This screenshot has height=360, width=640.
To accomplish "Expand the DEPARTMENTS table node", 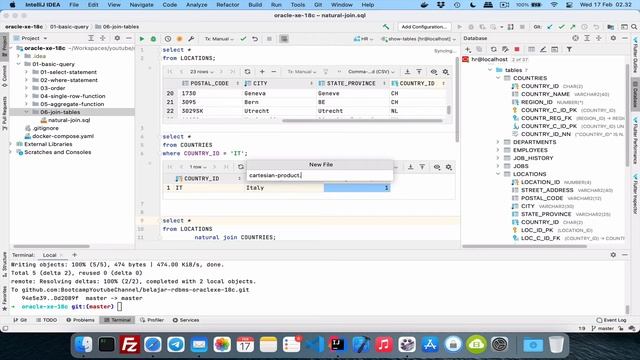I will click(x=498, y=142).
